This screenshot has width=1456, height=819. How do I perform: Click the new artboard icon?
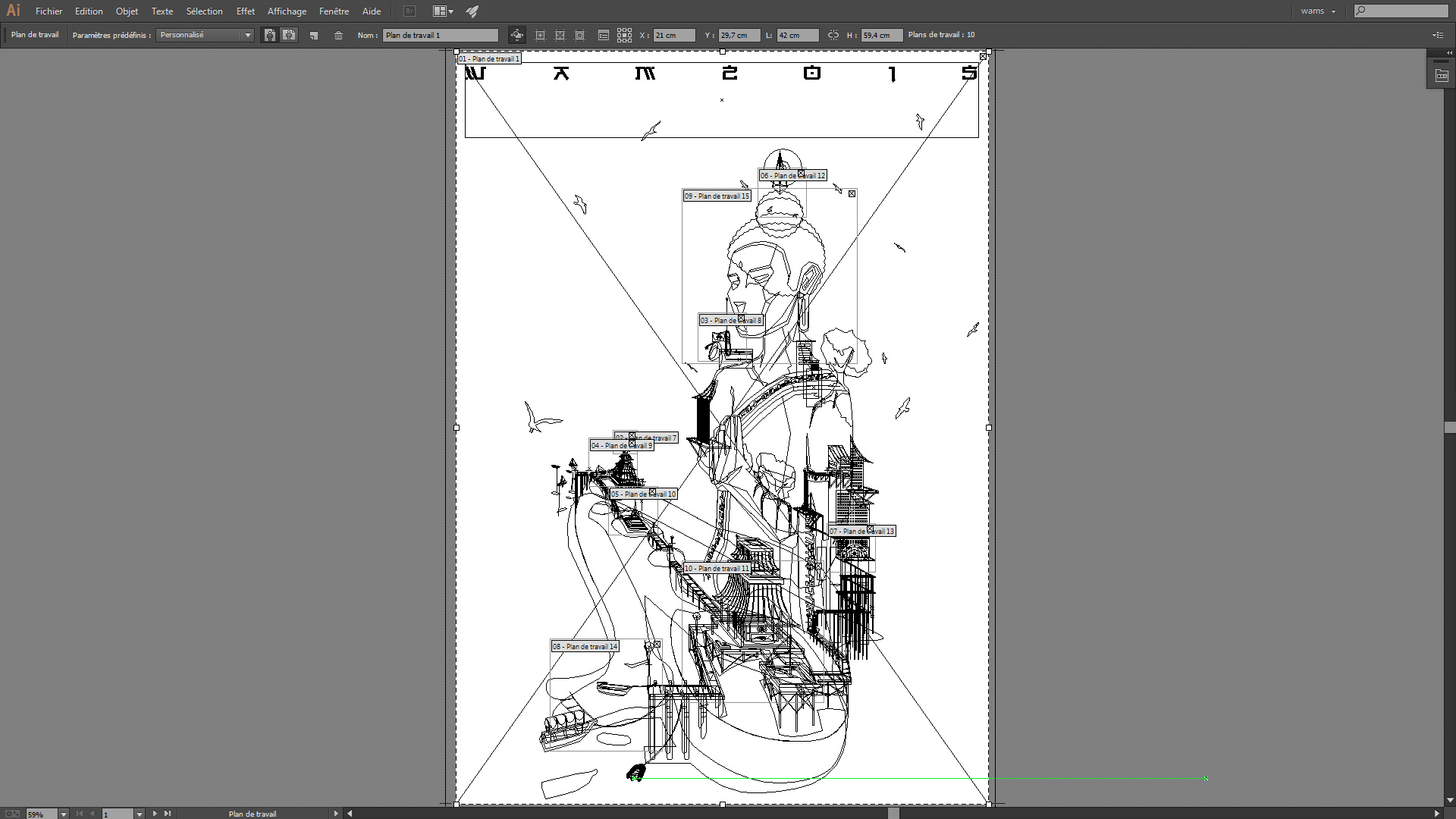tap(314, 35)
